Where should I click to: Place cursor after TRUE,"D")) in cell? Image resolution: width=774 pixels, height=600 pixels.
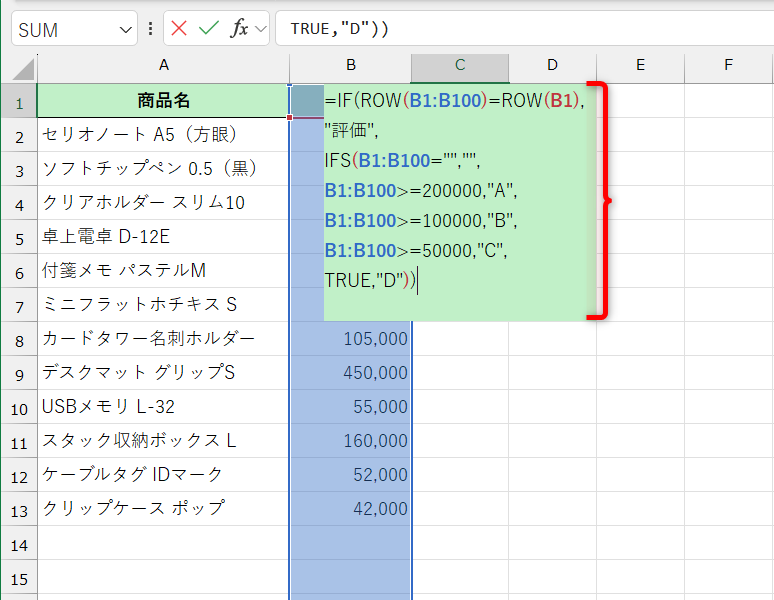pyautogui.click(x=418, y=281)
